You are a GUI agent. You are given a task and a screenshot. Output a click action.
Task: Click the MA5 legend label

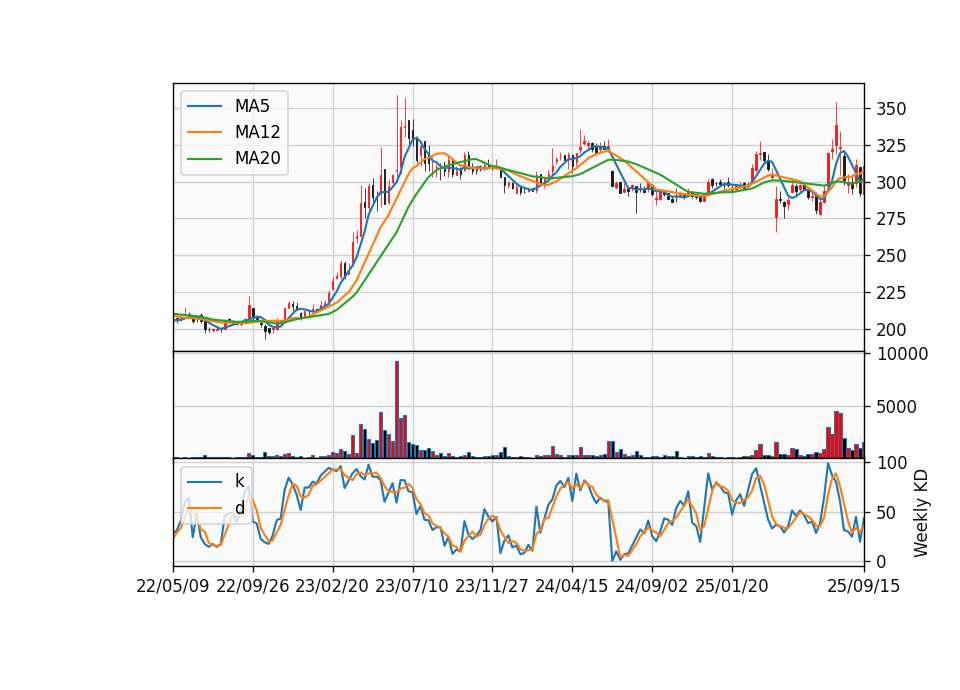click(x=252, y=106)
